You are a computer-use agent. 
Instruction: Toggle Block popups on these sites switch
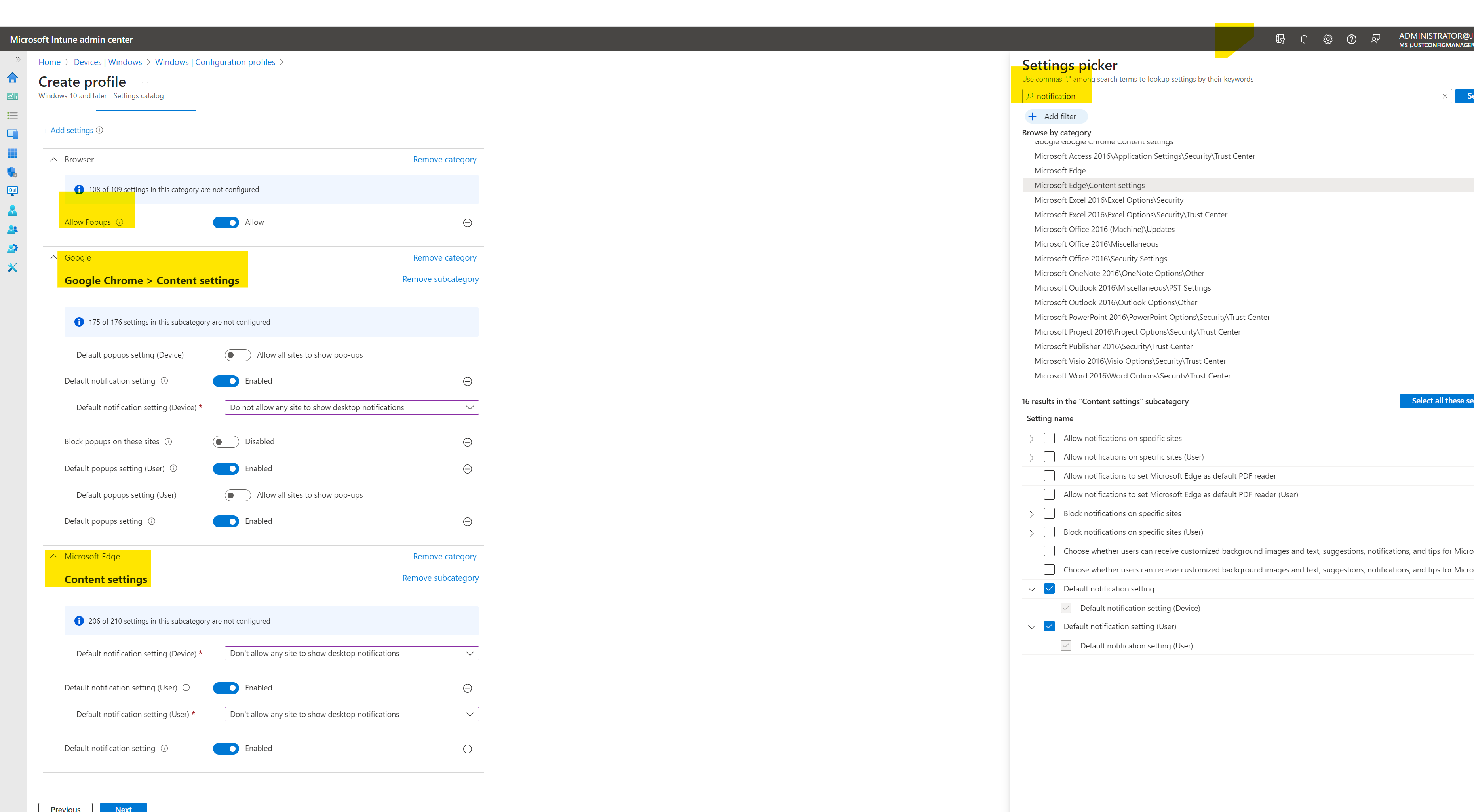click(225, 441)
